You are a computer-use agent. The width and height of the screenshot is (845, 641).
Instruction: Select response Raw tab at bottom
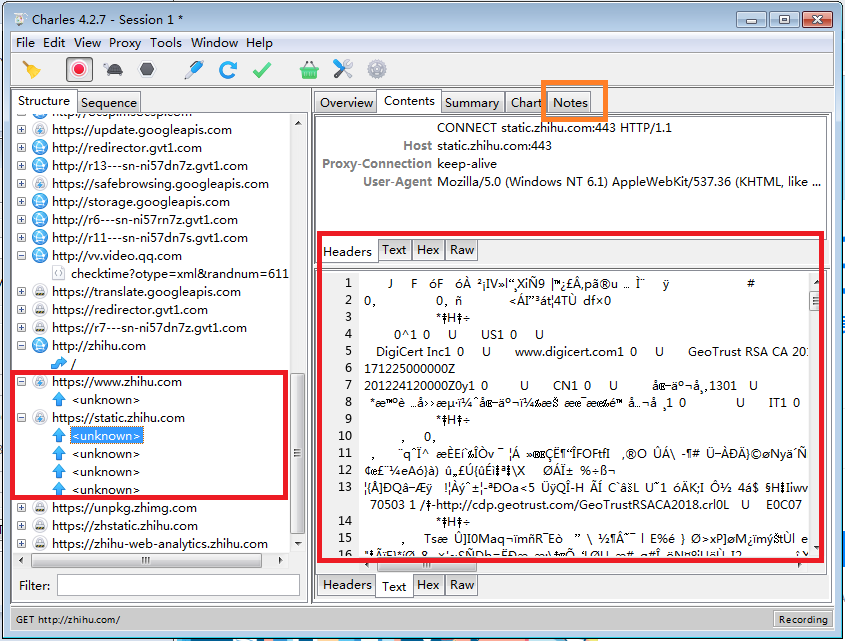pos(462,584)
